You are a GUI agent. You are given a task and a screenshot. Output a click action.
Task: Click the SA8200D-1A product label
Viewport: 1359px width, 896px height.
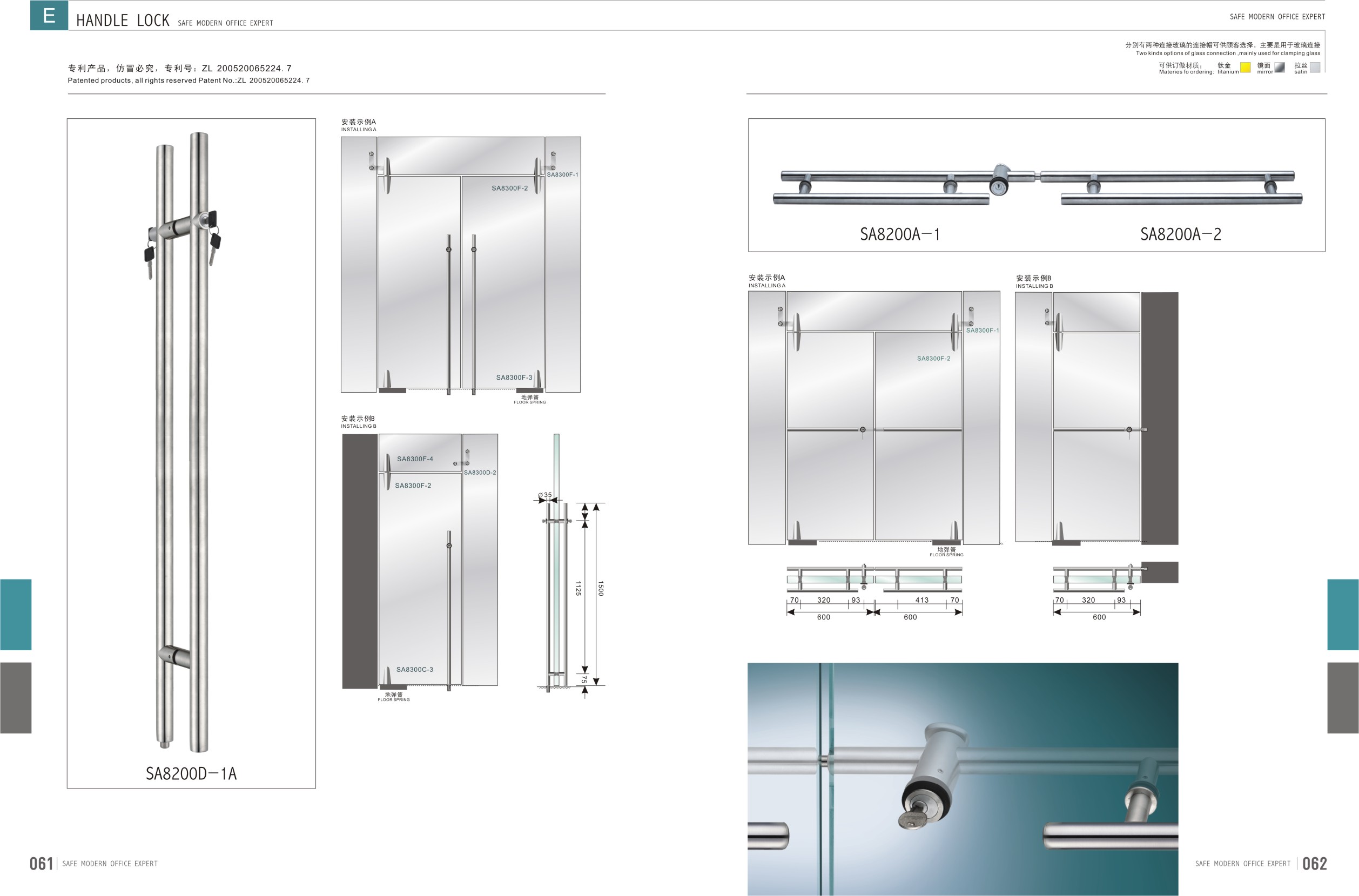tap(191, 774)
